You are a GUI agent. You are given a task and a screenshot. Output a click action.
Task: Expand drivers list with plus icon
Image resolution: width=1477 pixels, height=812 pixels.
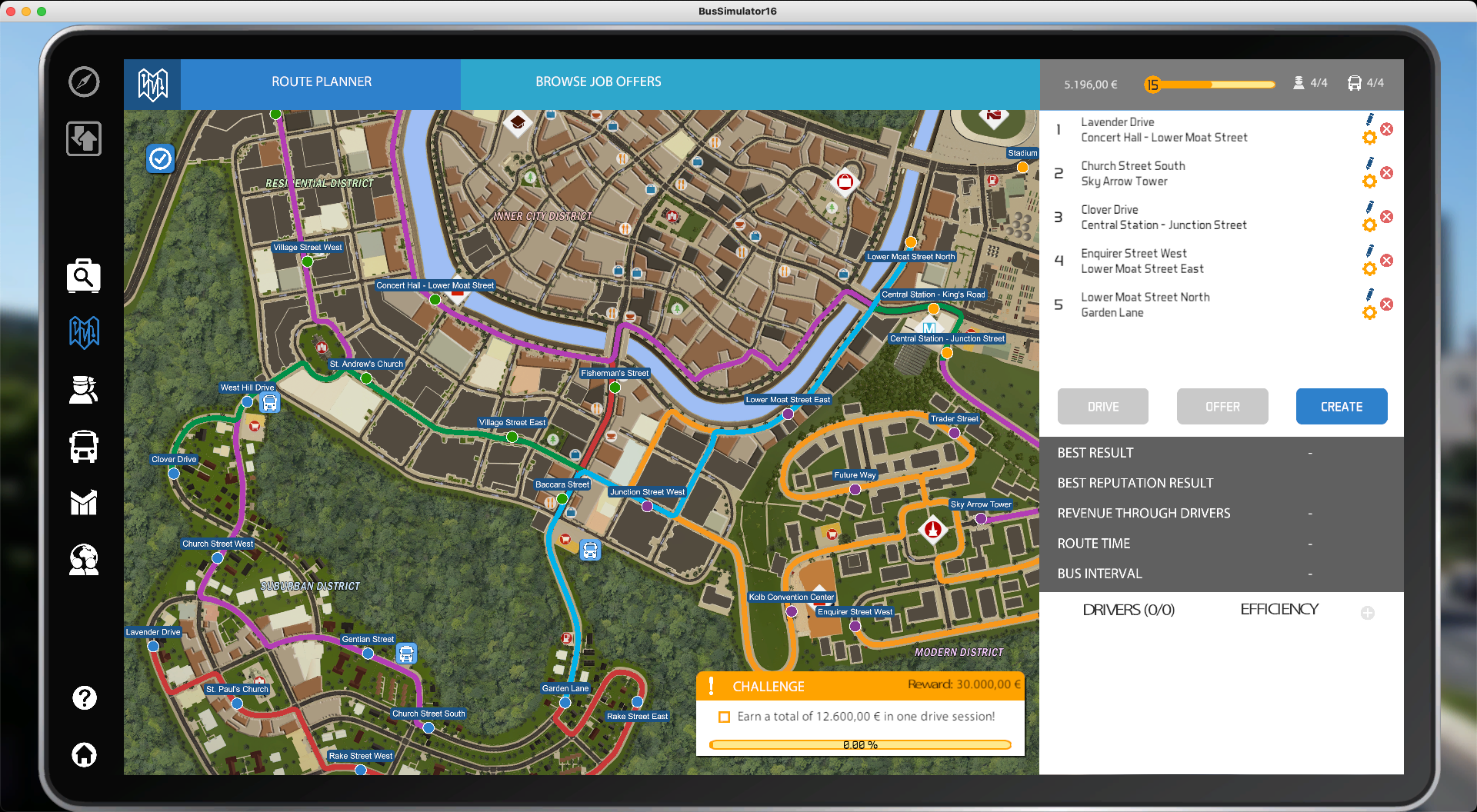click(1367, 613)
